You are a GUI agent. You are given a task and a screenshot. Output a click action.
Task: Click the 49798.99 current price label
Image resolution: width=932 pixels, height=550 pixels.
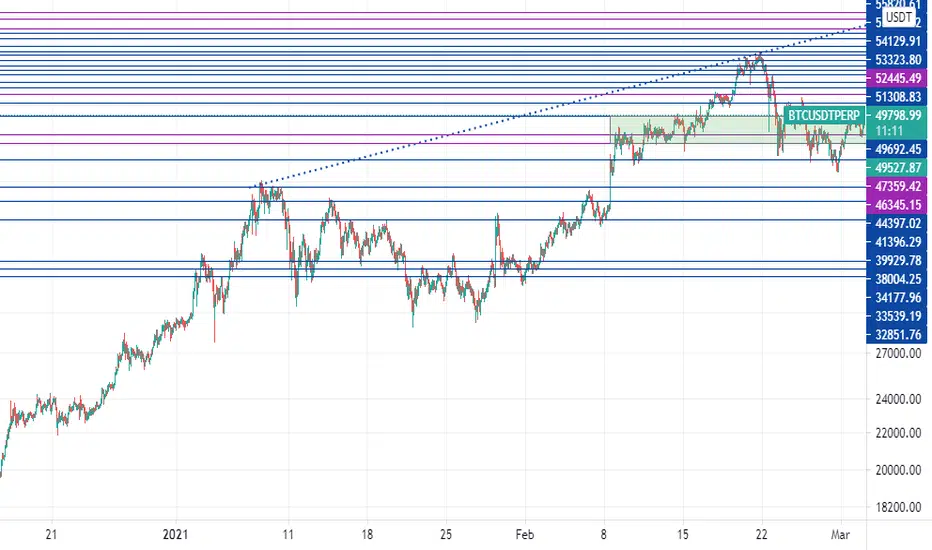(898, 115)
